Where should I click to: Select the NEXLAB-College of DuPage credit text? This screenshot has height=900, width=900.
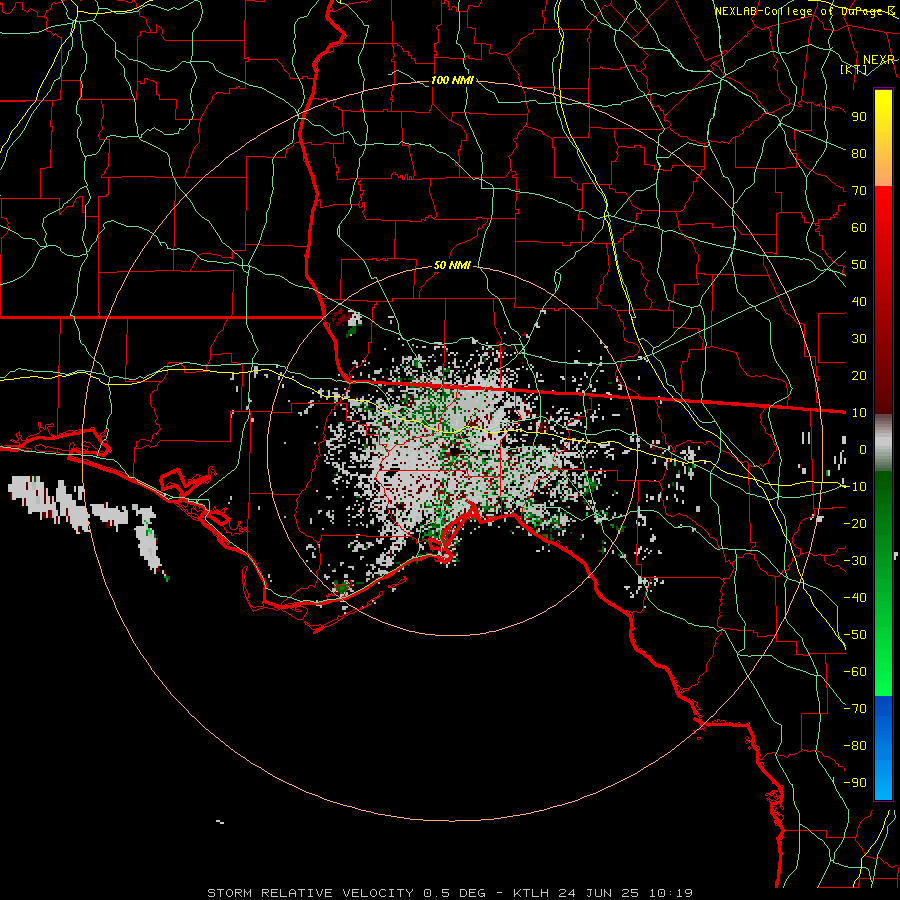click(805, 11)
